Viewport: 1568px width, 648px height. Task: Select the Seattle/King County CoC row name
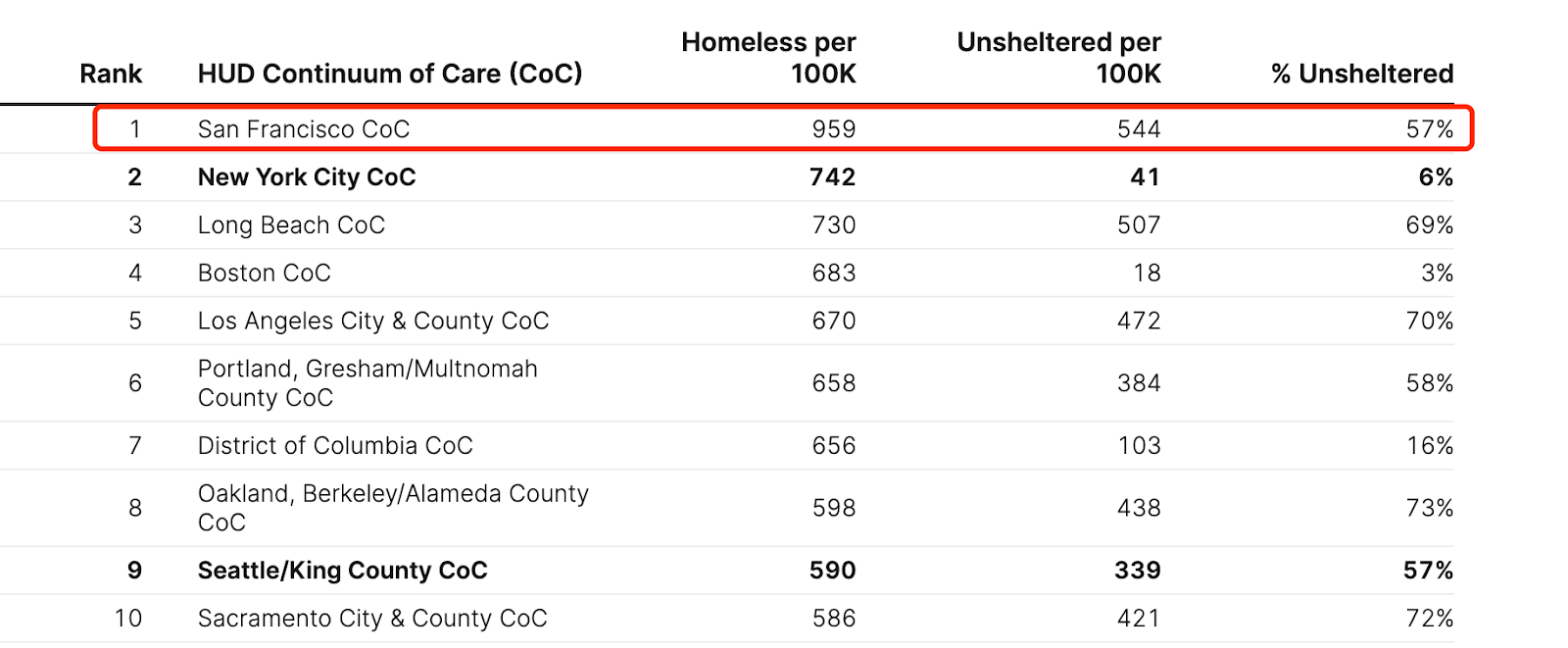342,571
